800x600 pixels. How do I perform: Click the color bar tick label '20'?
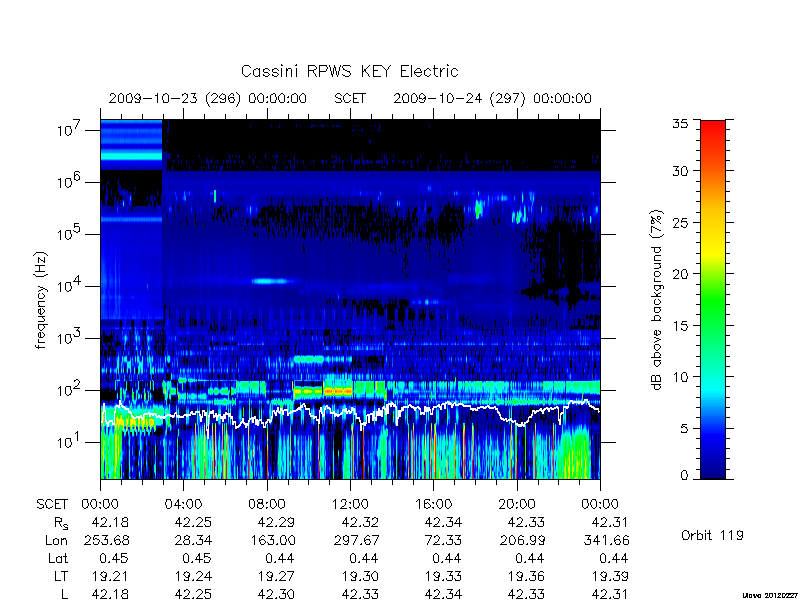(x=680, y=274)
